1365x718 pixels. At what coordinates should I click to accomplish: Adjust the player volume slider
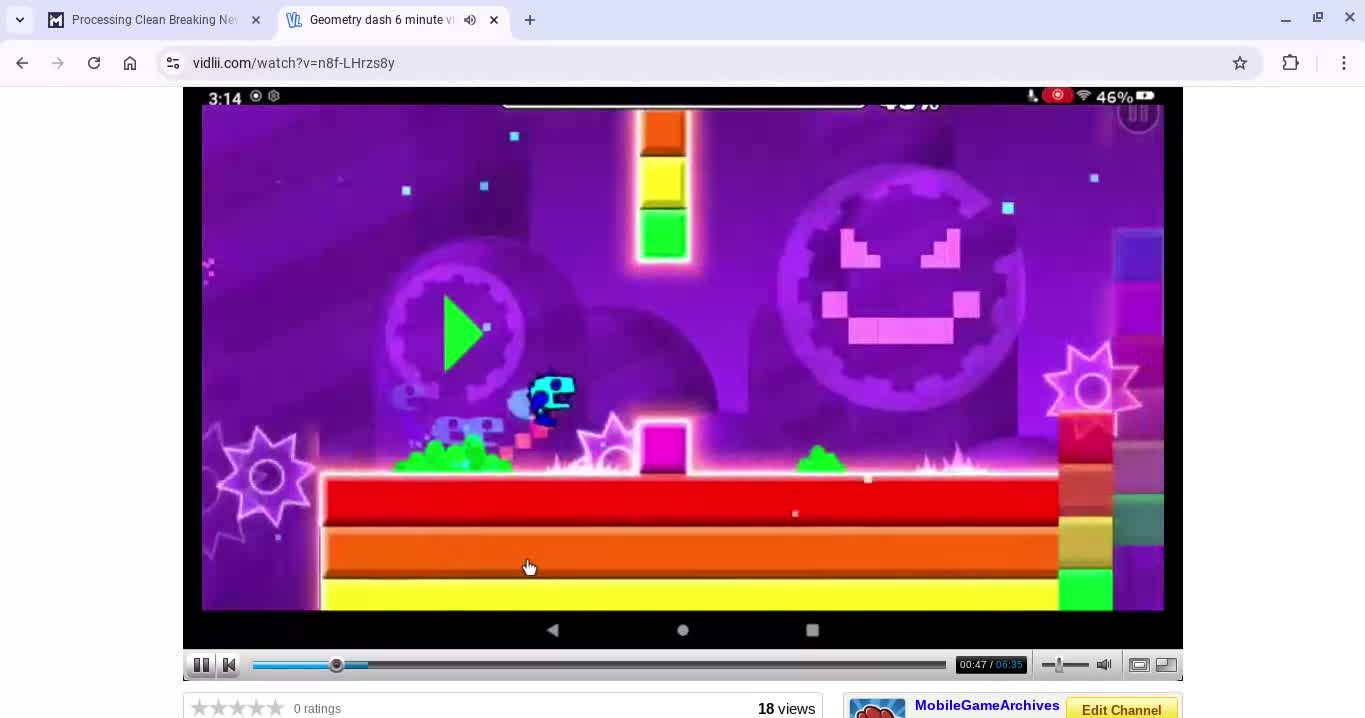(1064, 665)
